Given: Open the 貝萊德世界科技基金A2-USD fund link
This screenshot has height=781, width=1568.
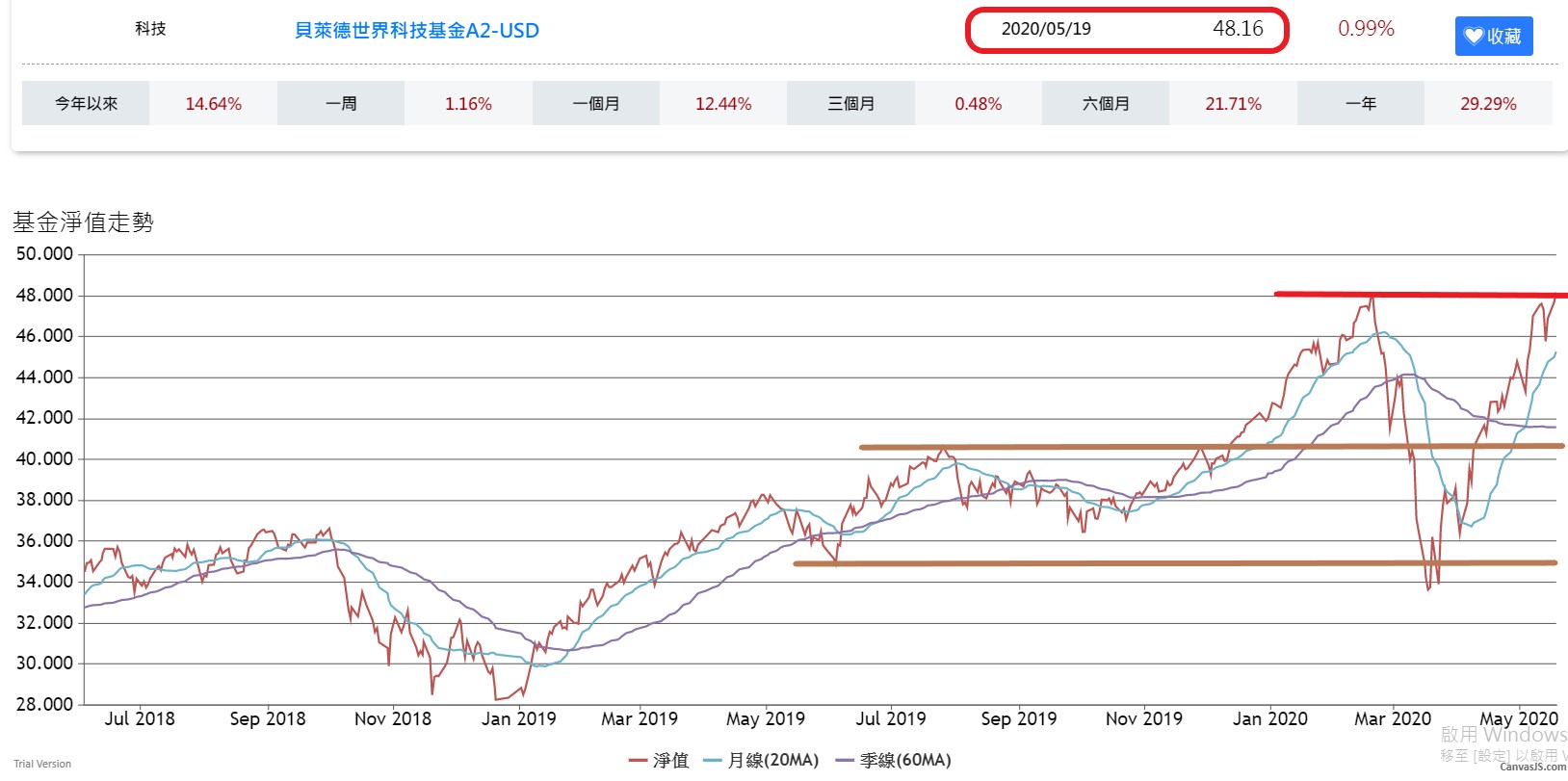Looking at the screenshot, I should pyautogui.click(x=417, y=30).
